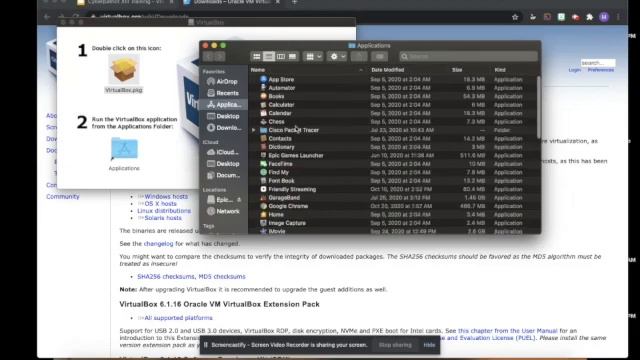Select Downloads in Finder sidebar
640x360 pixels.
click(223, 128)
